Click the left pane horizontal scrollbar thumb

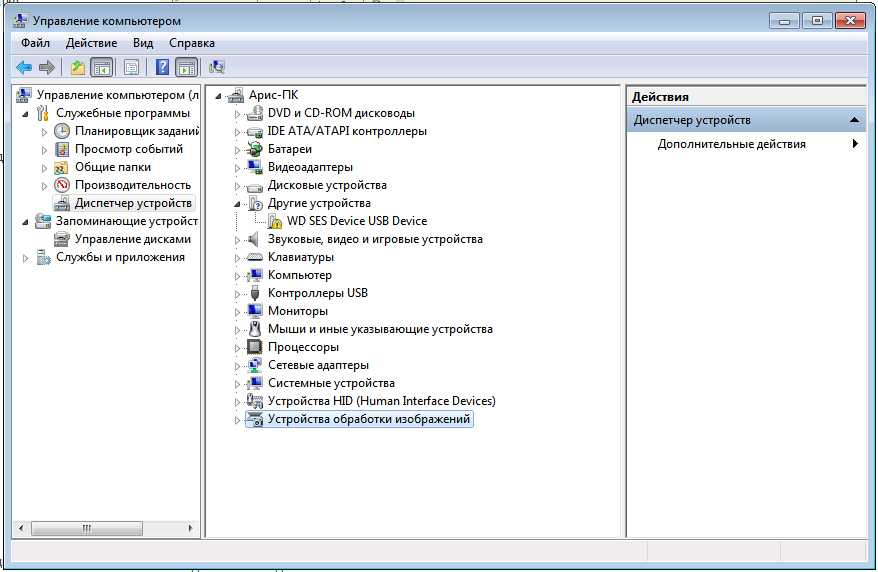coord(87,528)
